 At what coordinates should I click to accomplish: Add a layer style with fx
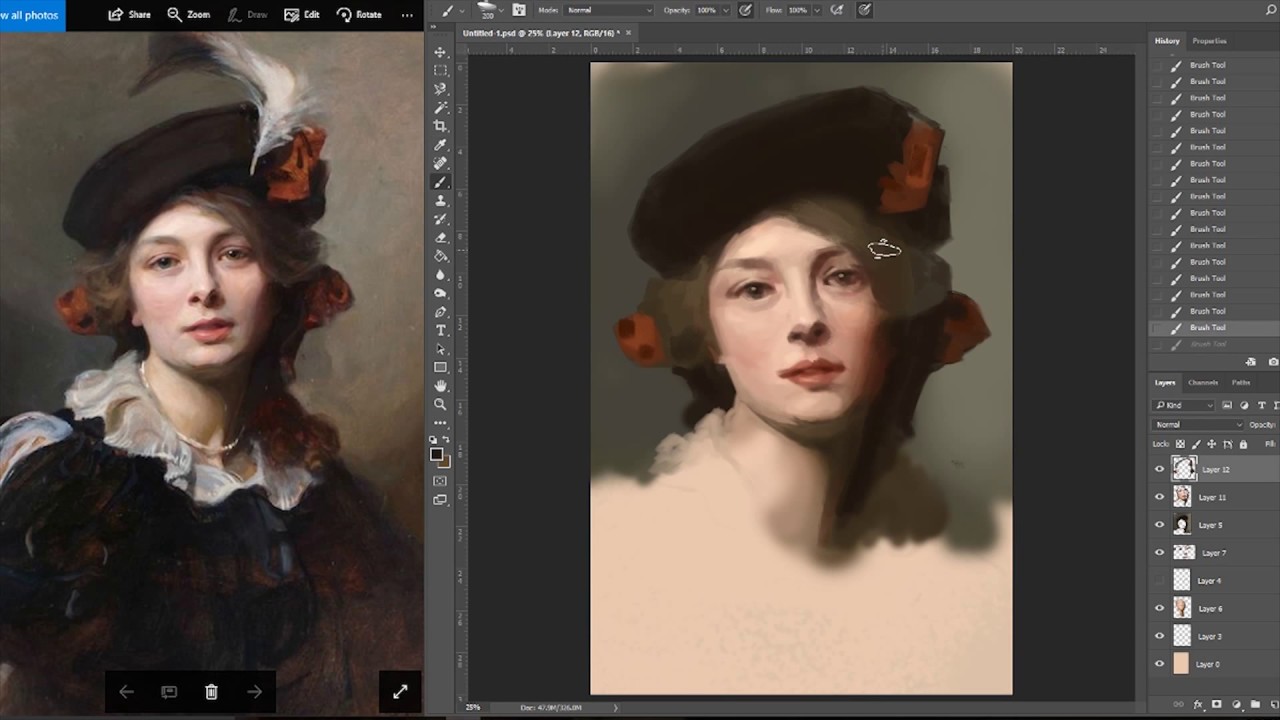point(1198,705)
